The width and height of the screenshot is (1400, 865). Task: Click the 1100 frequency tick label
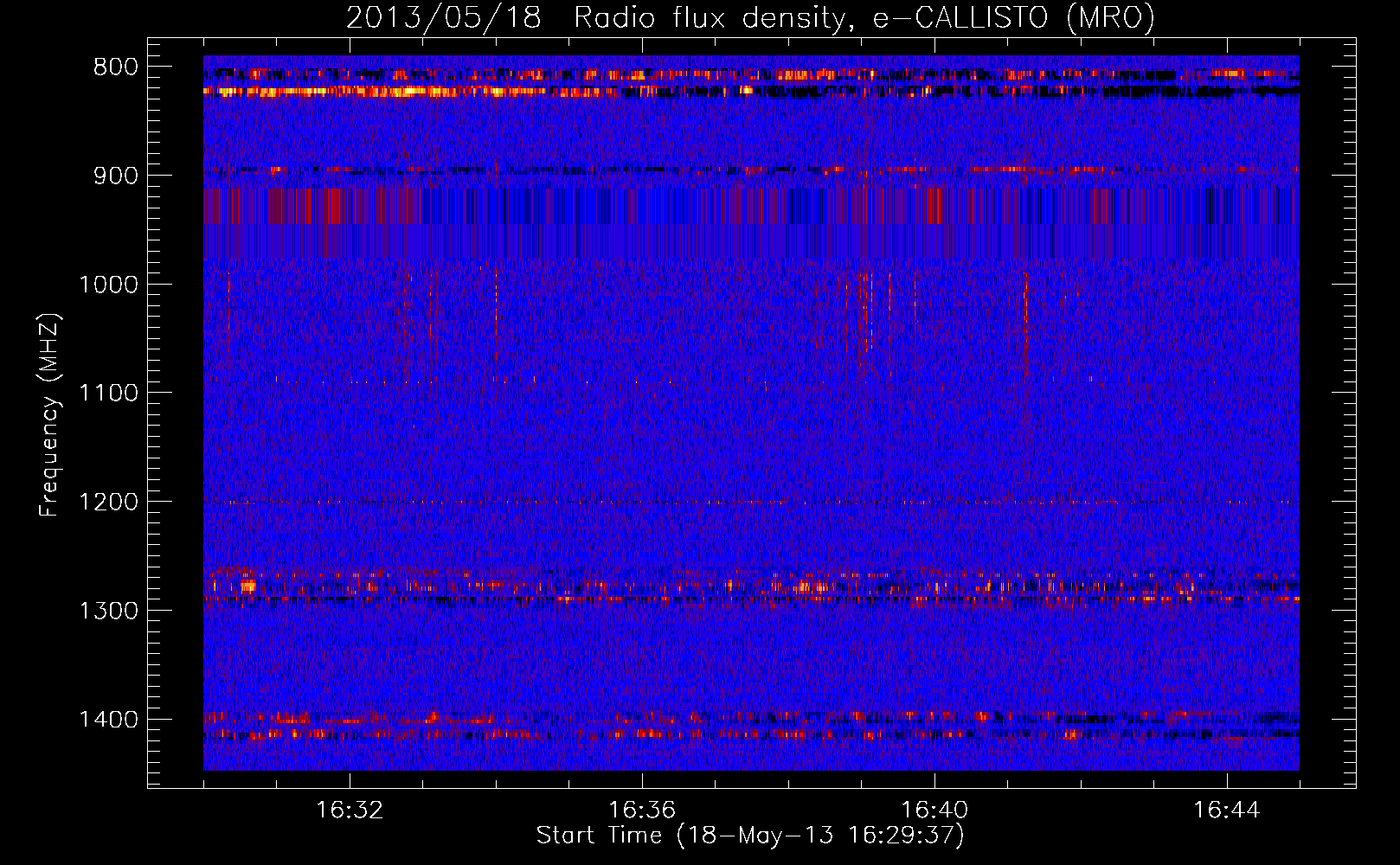tap(108, 394)
